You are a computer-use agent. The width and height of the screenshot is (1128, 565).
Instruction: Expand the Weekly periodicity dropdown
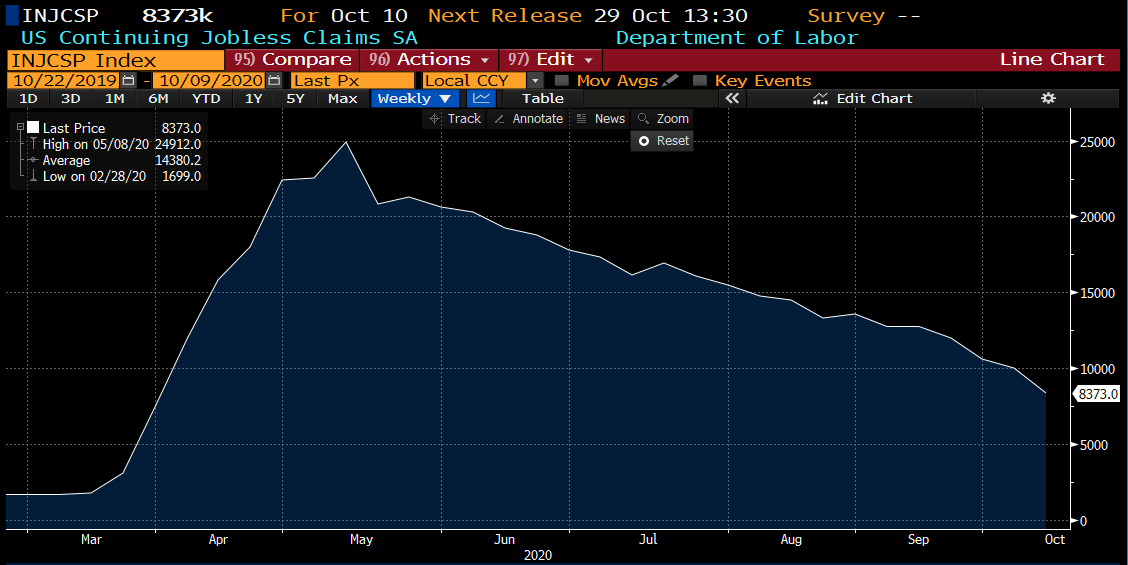(414, 99)
